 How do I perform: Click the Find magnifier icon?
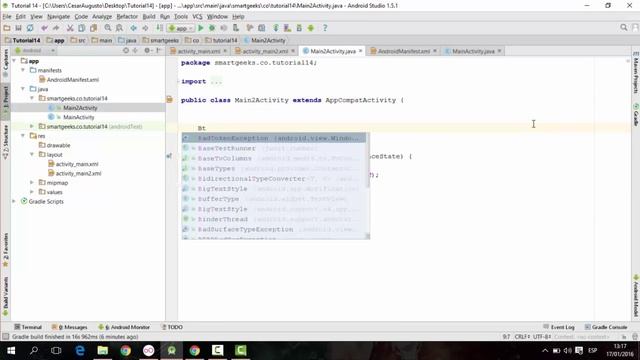[x=107, y=28]
